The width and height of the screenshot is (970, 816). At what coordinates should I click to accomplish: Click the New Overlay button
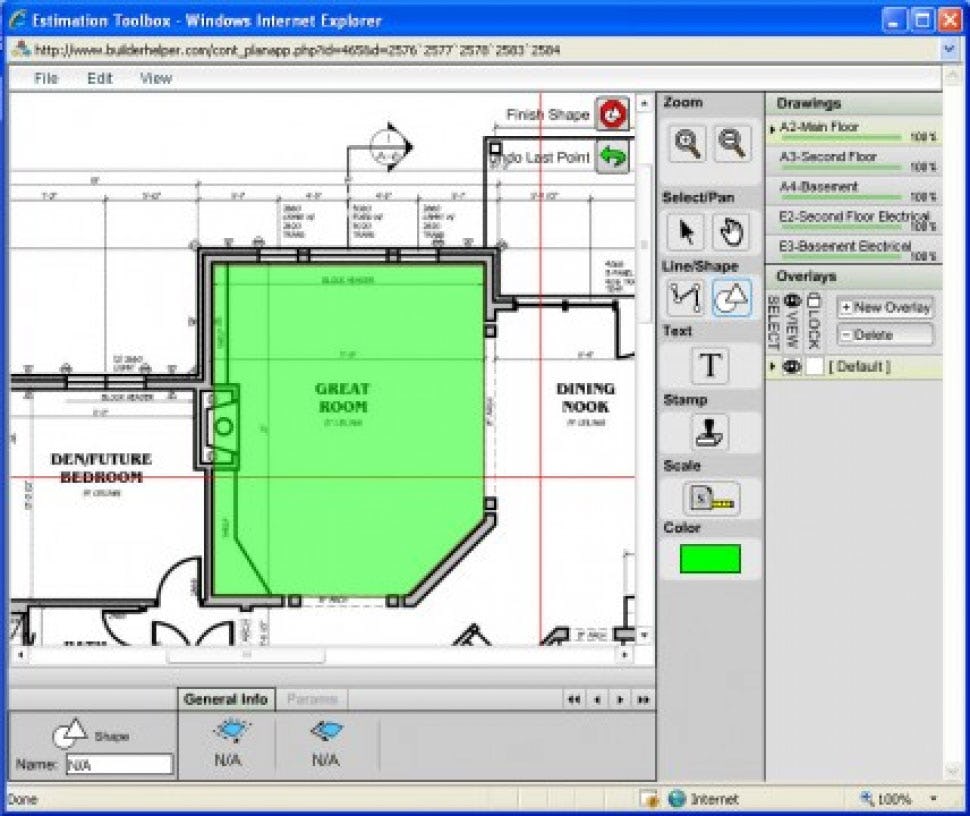coord(886,307)
